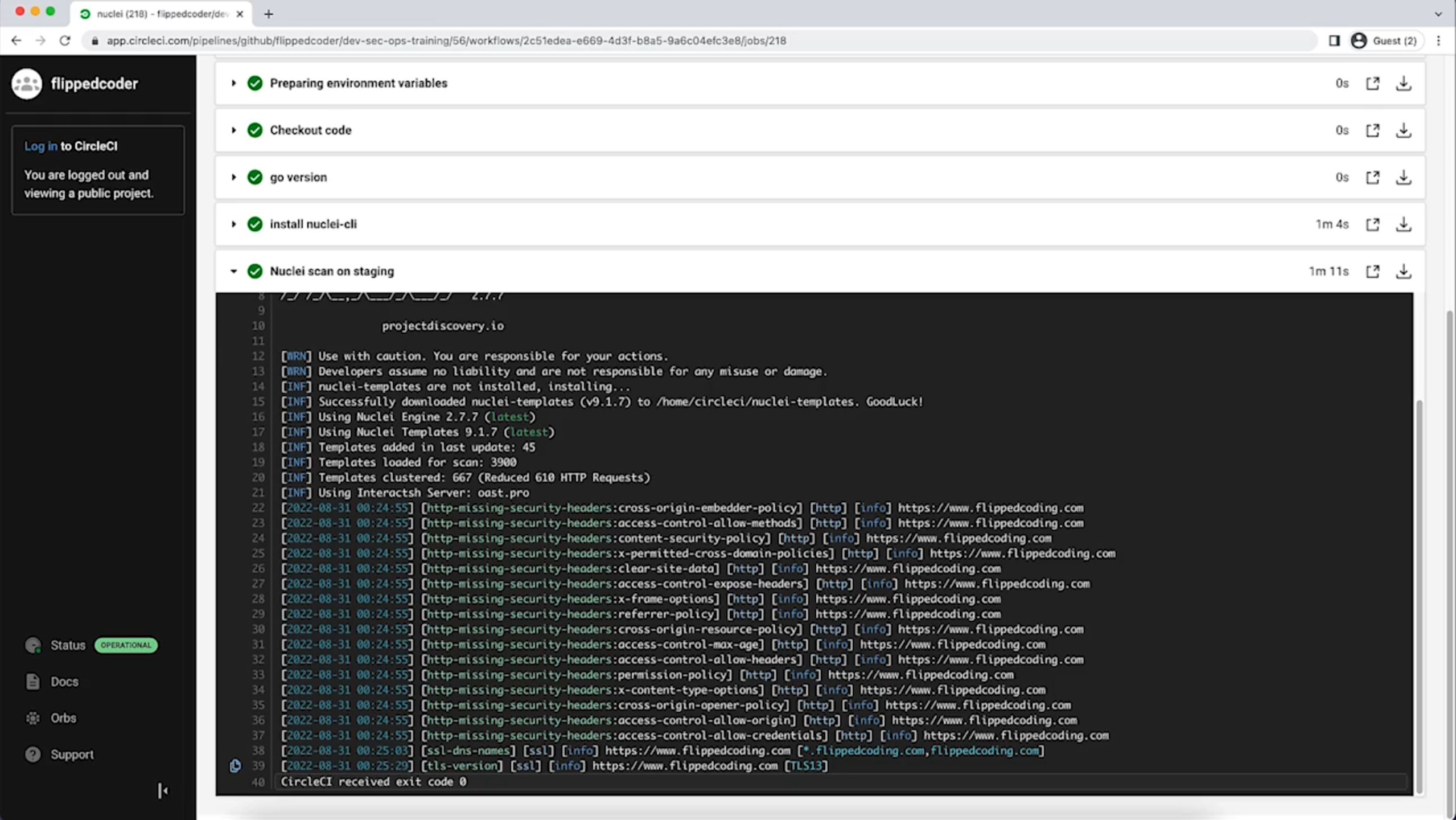Click the OPERATIONAL status badge
The width and height of the screenshot is (1456, 820).
(126, 645)
